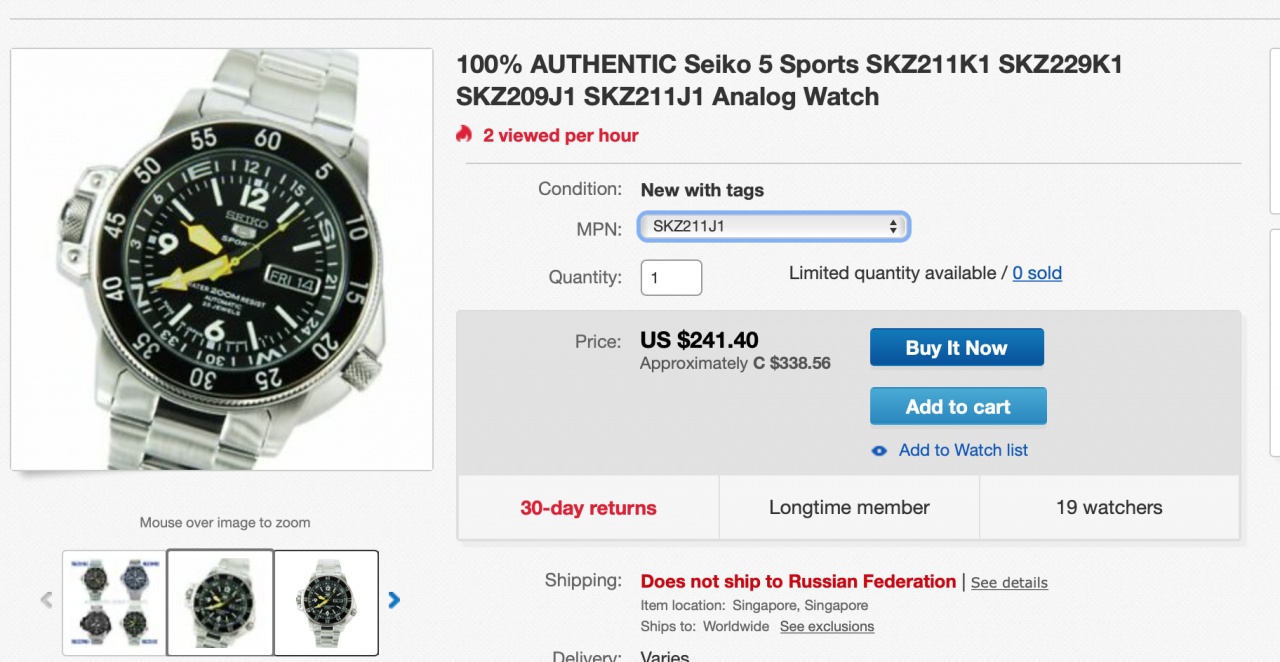Click the Add to Watch list link
Image resolution: width=1280 pixels, height=662 pixels.
963,451
